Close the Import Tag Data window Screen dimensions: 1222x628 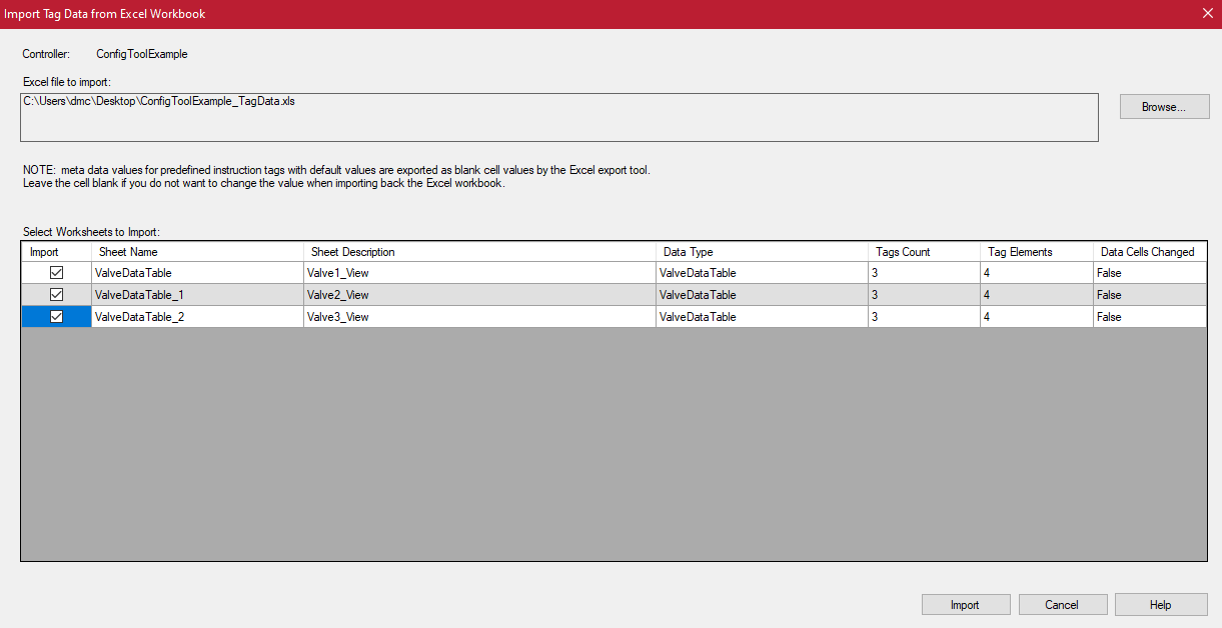pos(1207,14)
